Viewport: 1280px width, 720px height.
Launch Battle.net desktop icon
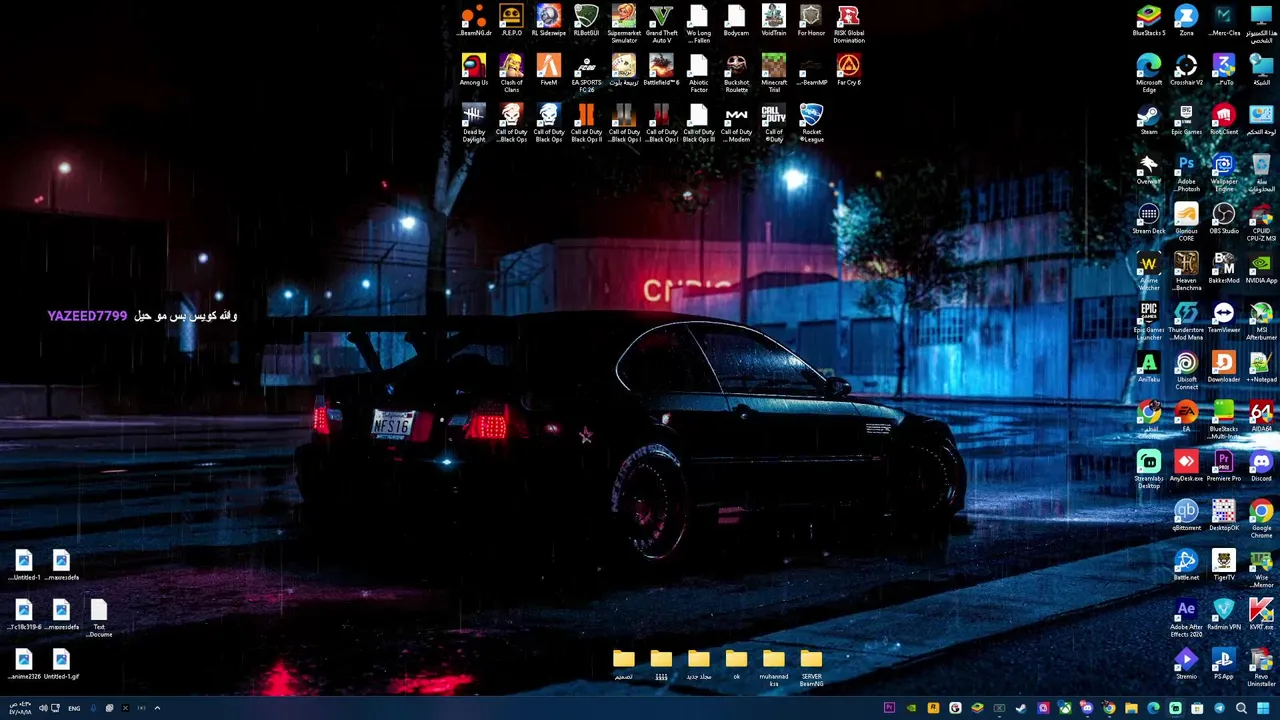click(x=1186, y=566)
